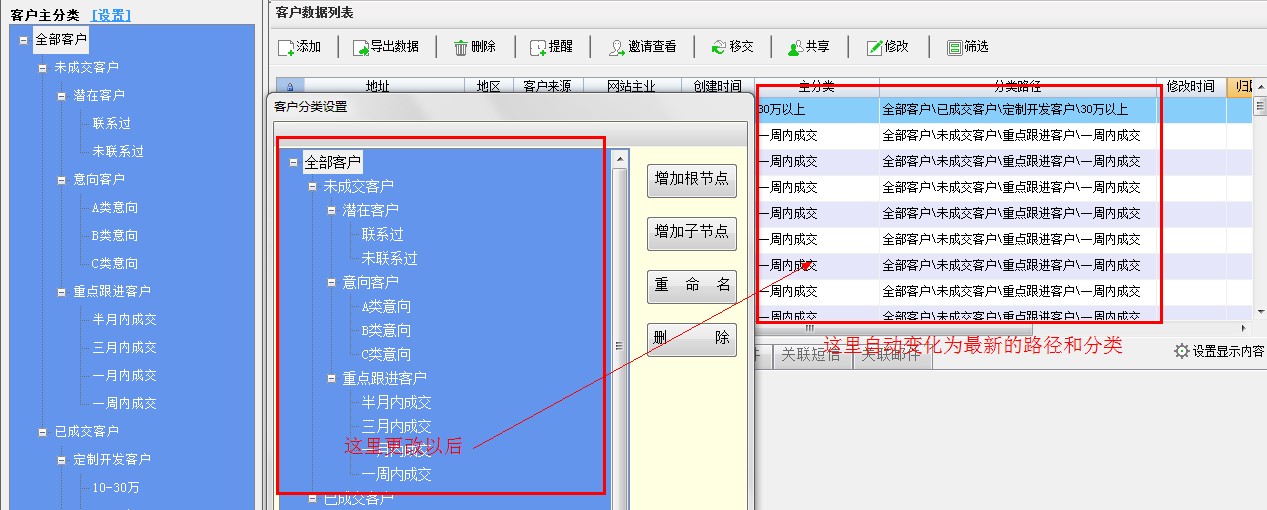The width and height of the screenshot is (1267, 510).
Task: Collapse 全部客户 in the 客户分类设置 dialog
Action: coord(293,162)
